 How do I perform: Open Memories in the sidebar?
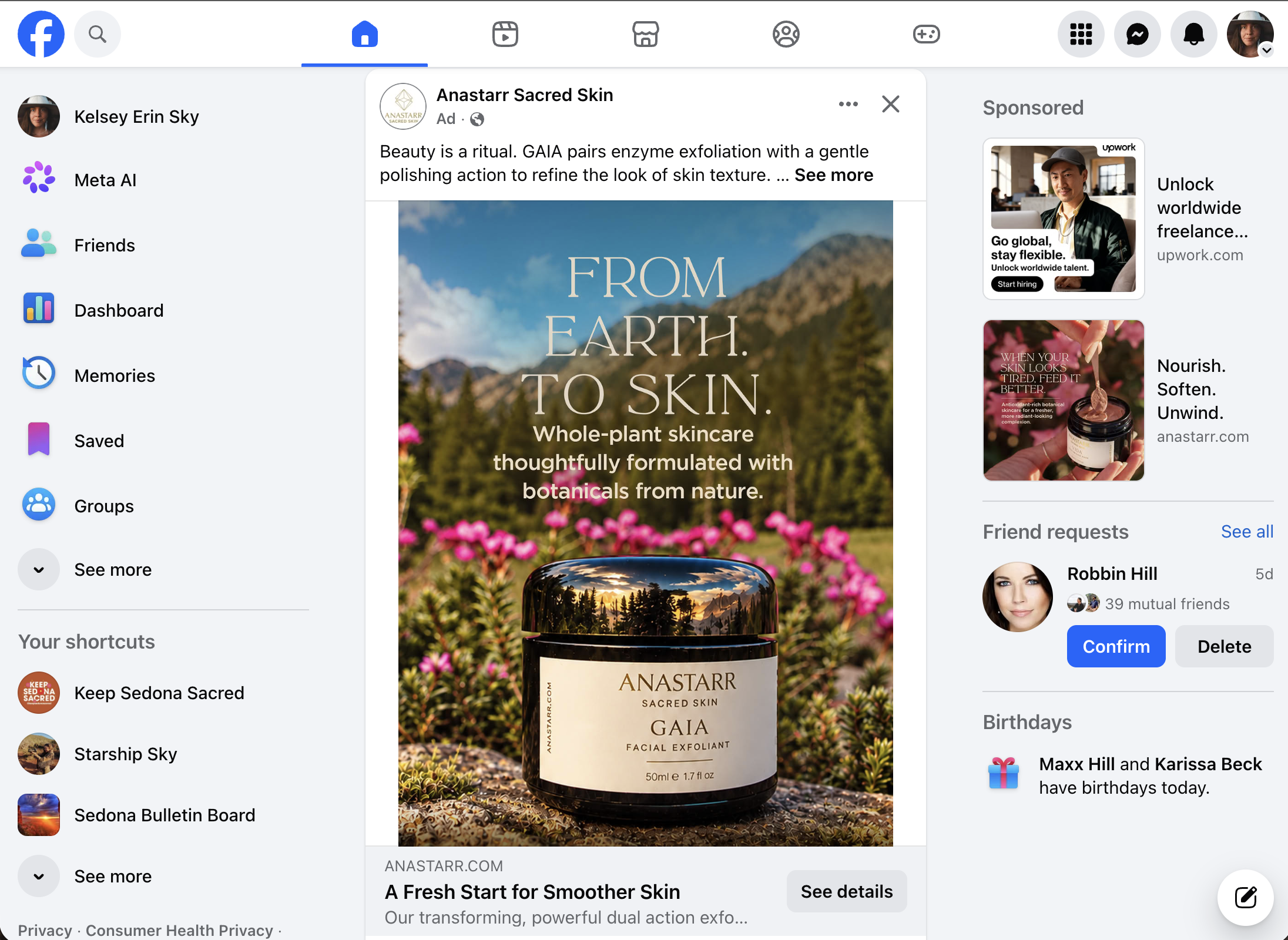pos(163,375)
